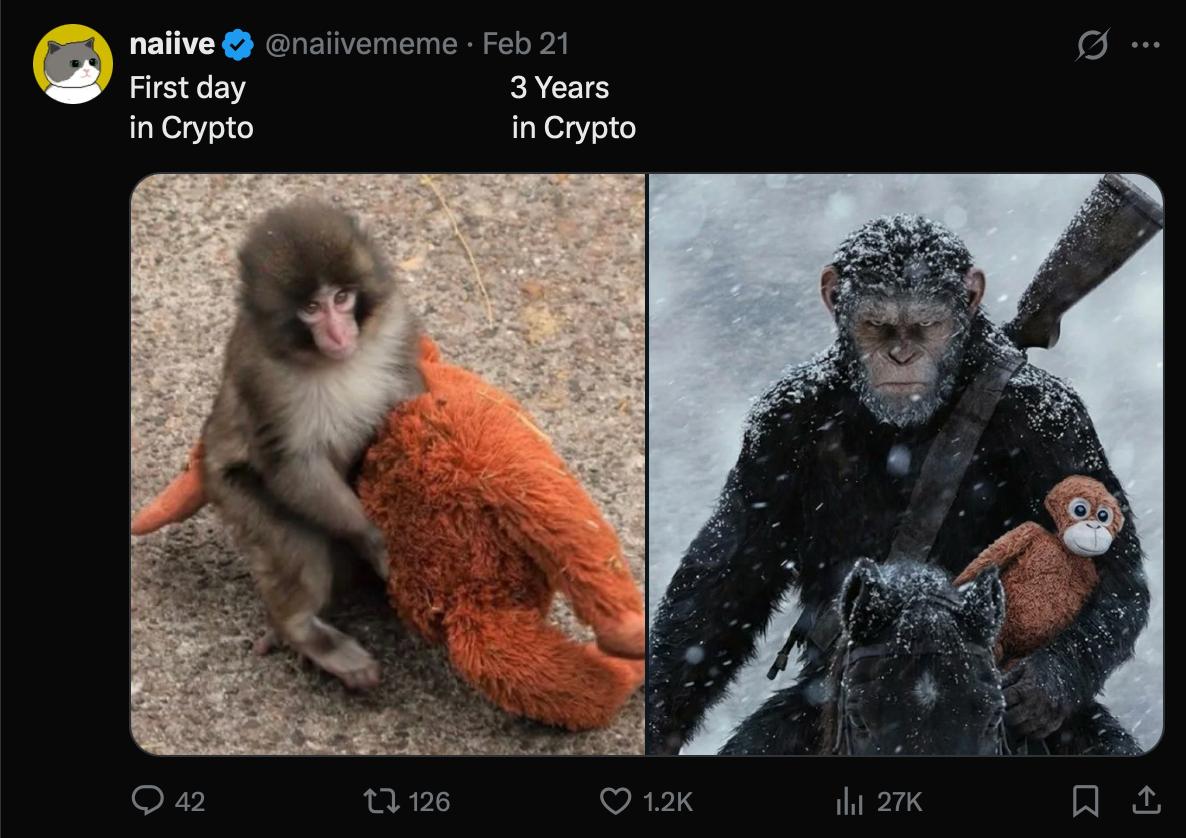Image resolution: width=1186 pixels, height=838 pixels.
Task: Click the repost count 126
Action: [x=430, y=801]
